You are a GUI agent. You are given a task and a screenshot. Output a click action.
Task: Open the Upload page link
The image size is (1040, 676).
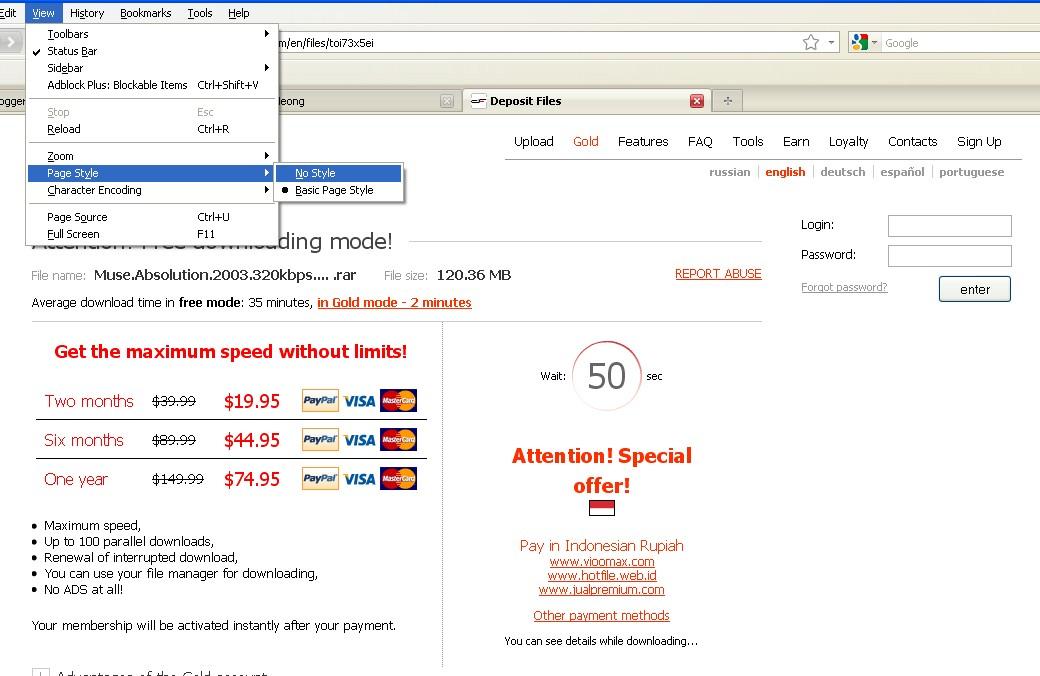pos(533,141)
